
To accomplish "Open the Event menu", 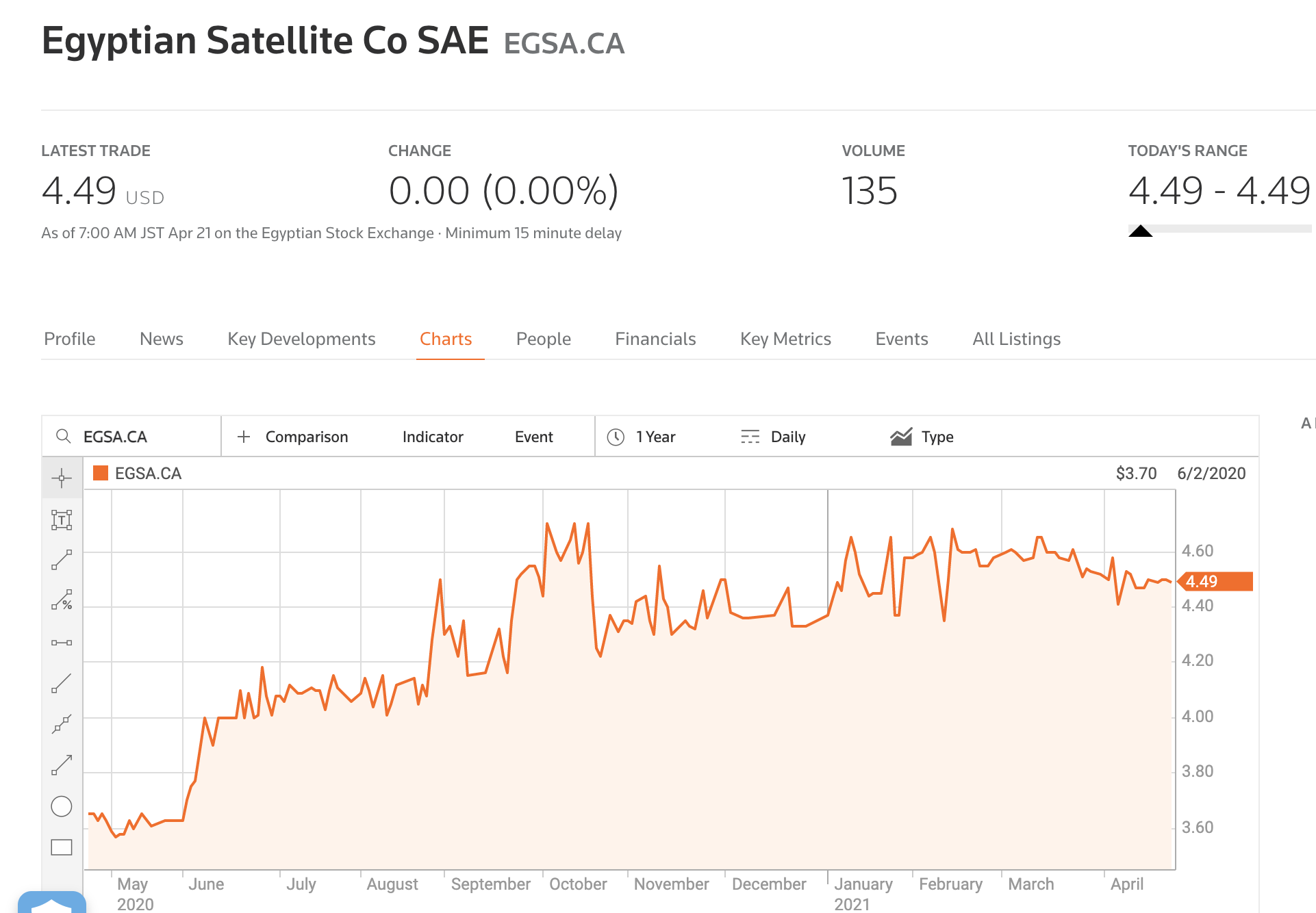I will coord(533,437).
